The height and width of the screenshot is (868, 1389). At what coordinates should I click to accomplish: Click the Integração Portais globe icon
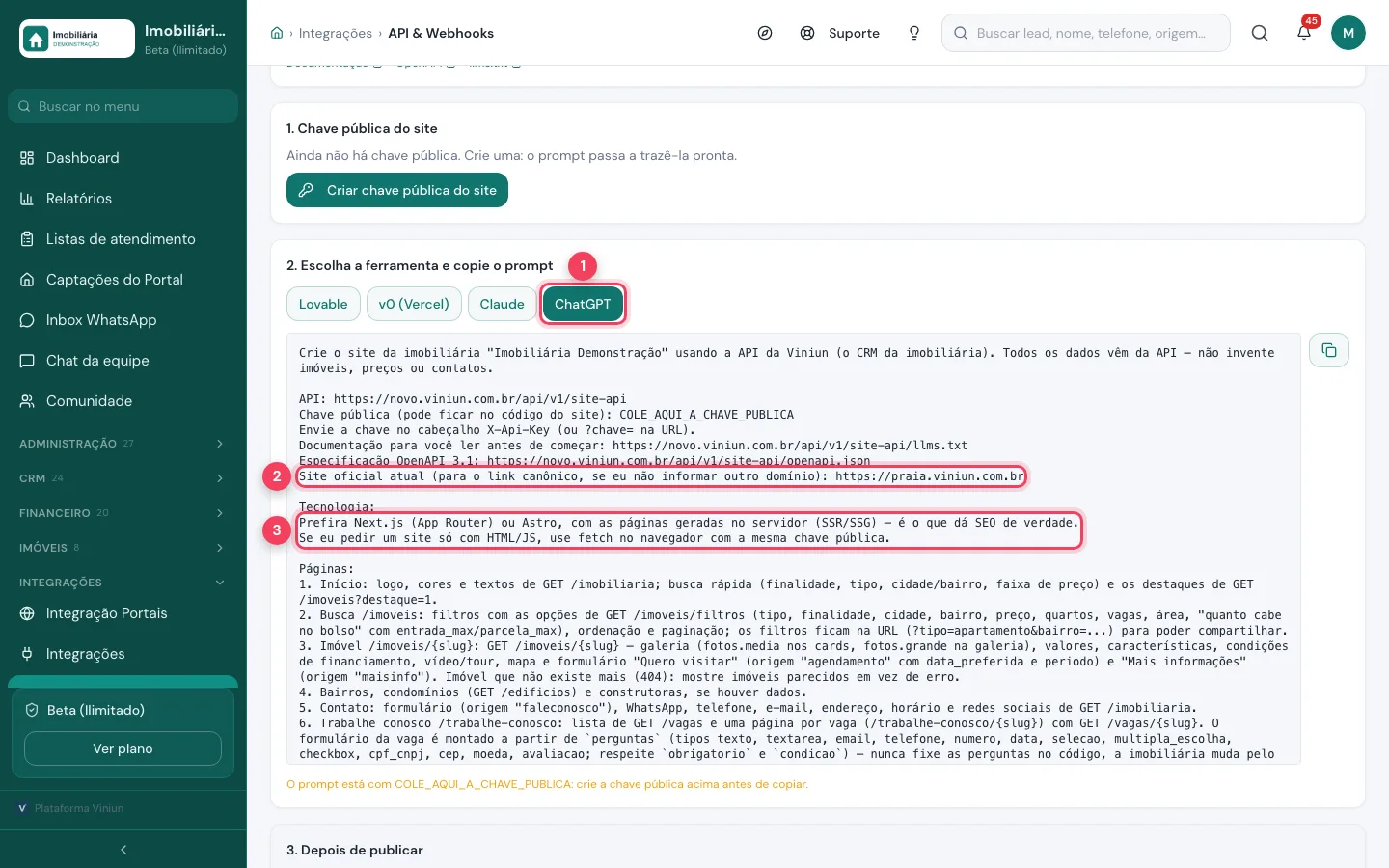coord(27,613)
